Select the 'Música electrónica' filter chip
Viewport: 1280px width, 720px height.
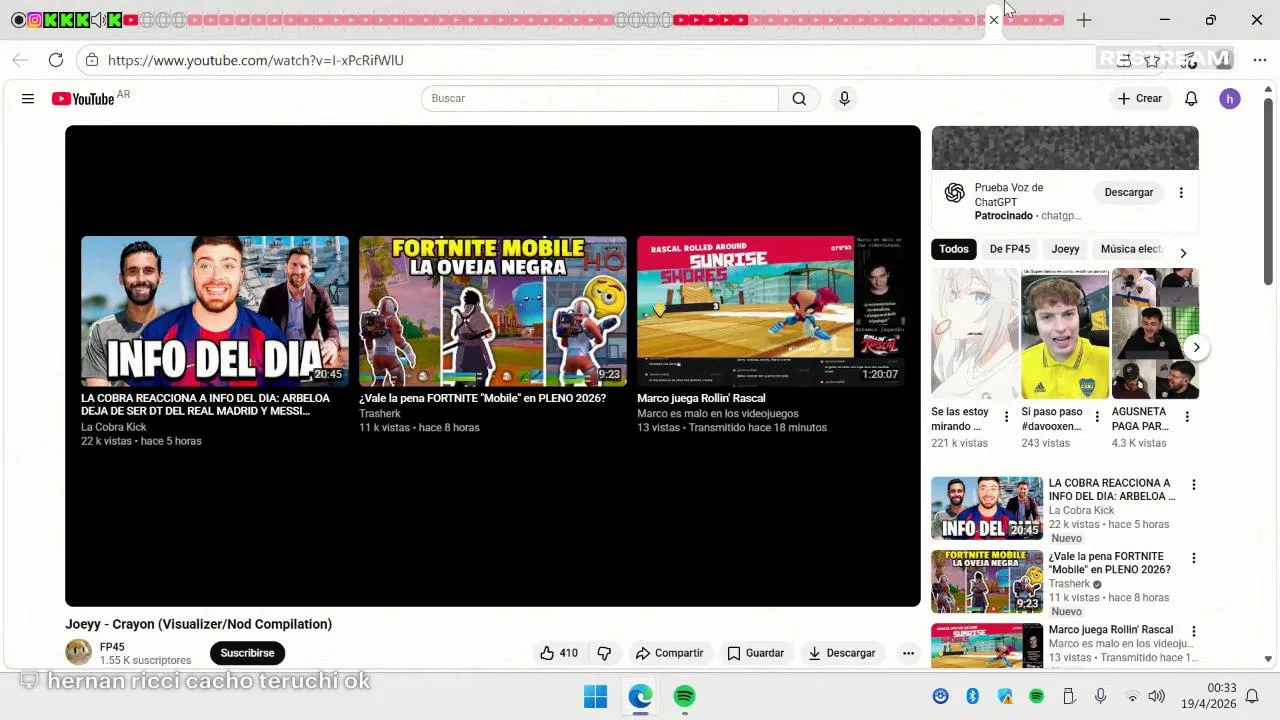pos(1132,249)
